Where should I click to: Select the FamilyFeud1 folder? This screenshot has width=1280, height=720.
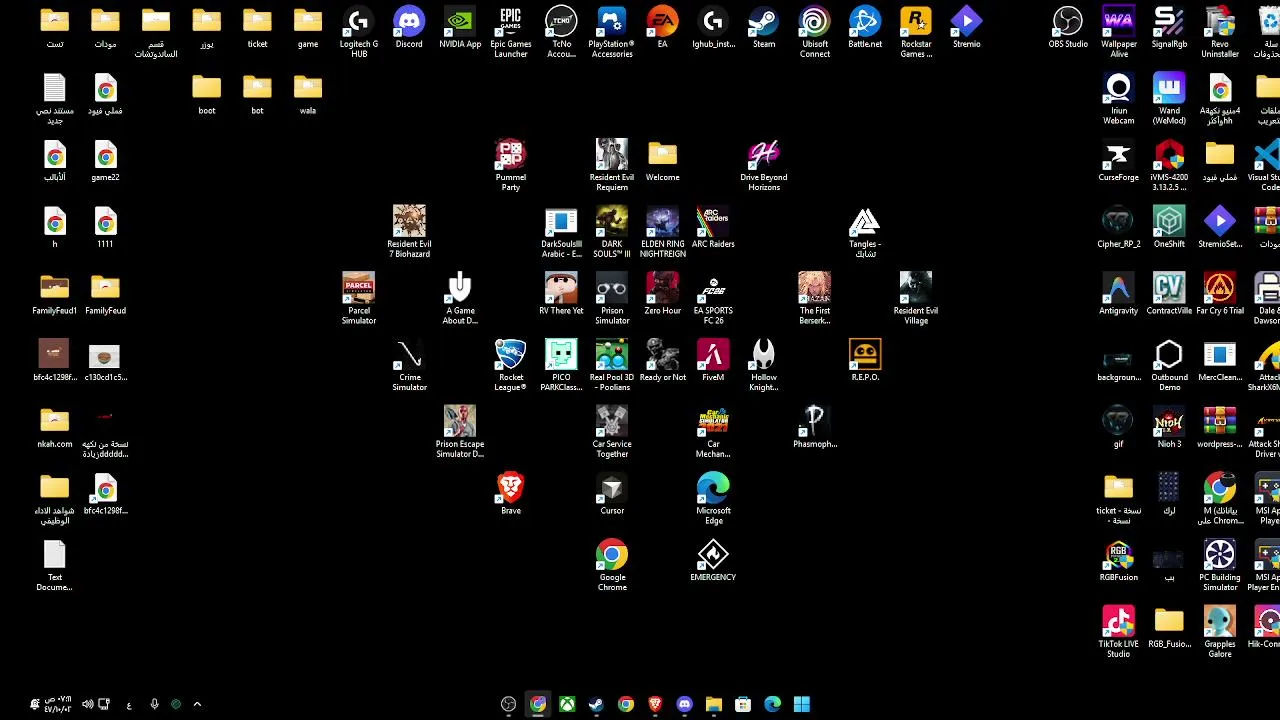pyautogui.click(x=54, y=294)
